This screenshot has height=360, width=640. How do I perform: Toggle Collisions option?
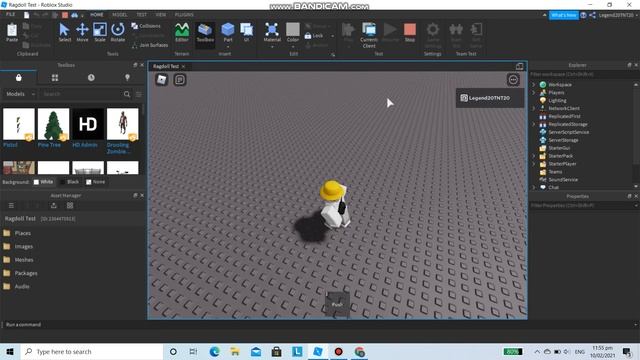[146, 26]
